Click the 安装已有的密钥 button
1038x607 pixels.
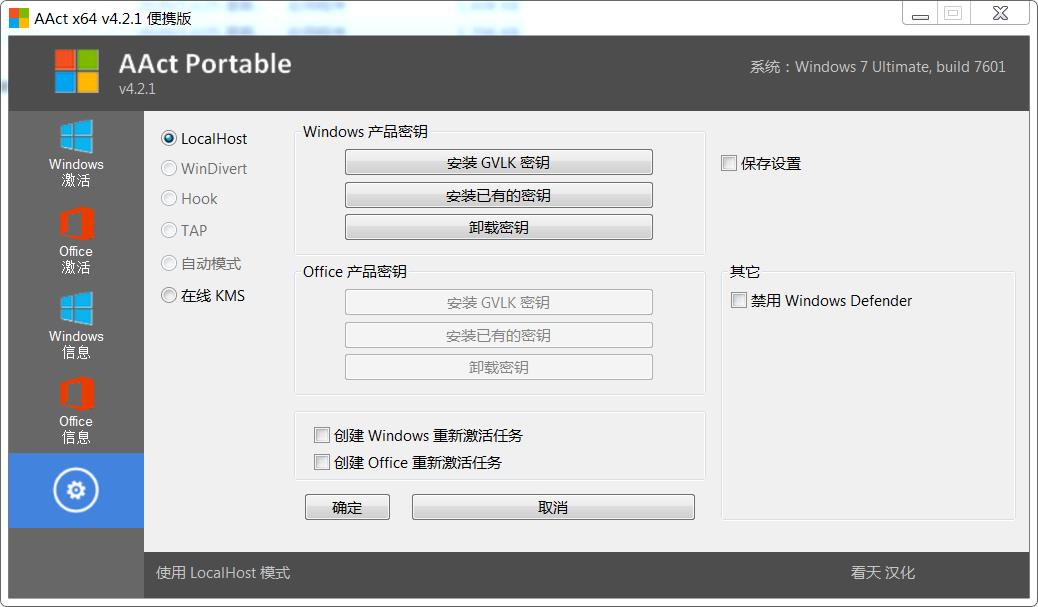pyautogui.click(x=498, y=194)
